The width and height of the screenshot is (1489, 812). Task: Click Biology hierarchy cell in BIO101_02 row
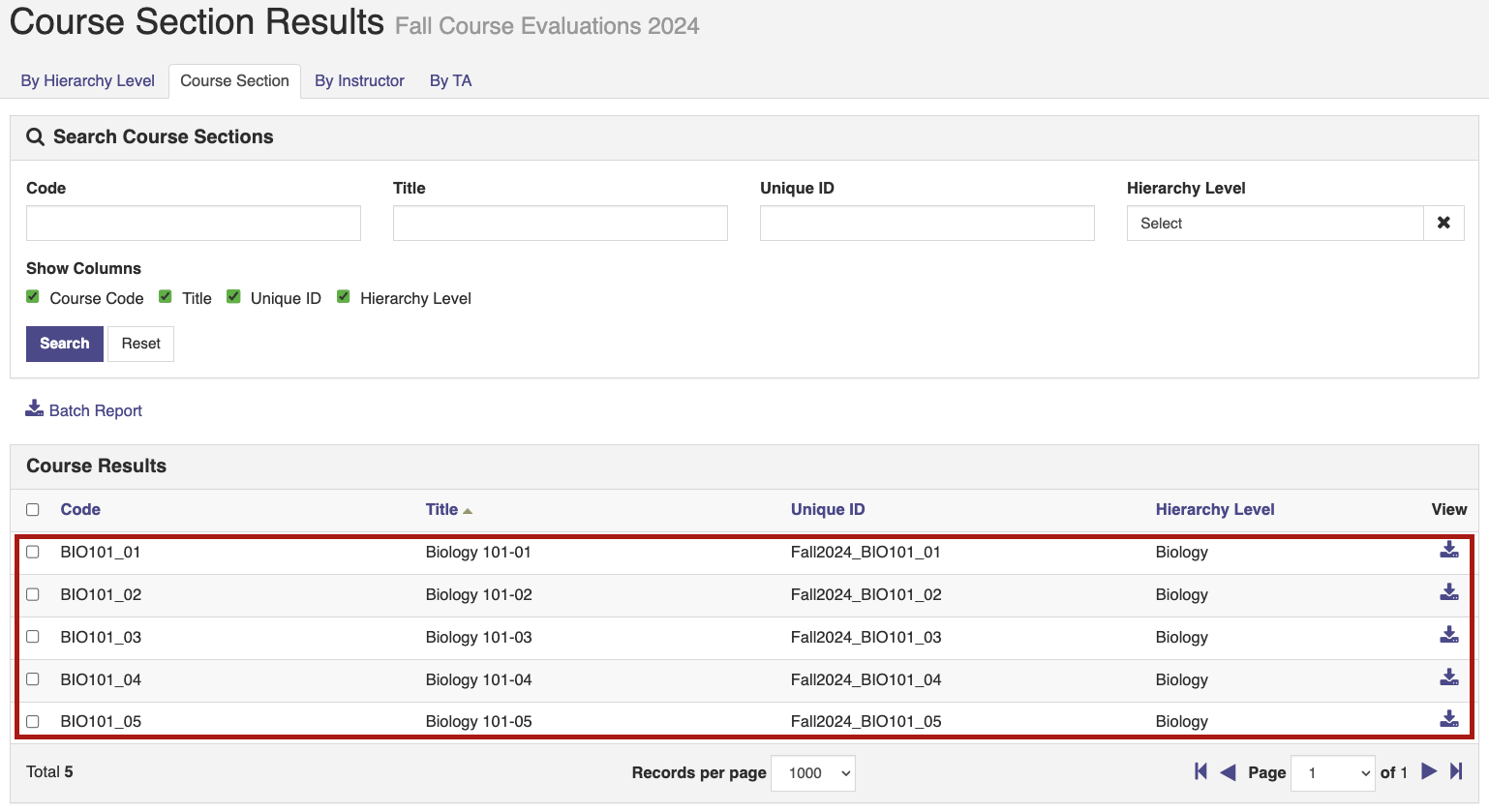pyautogui.click(x=1182, y=594)
